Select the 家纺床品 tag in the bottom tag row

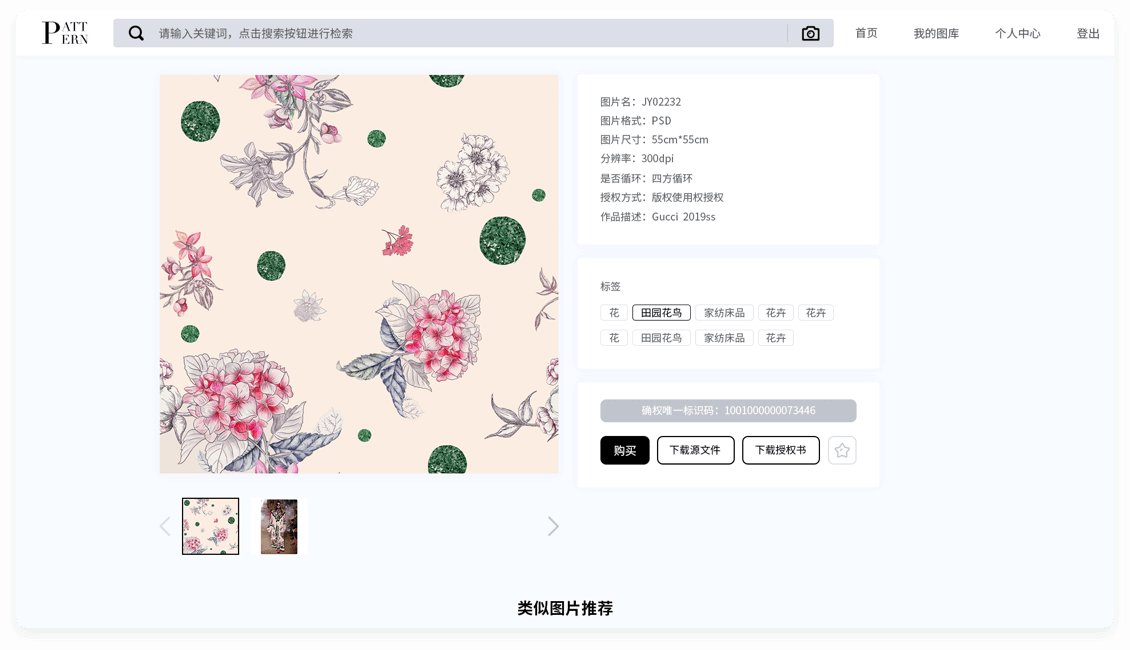[724, 338]
